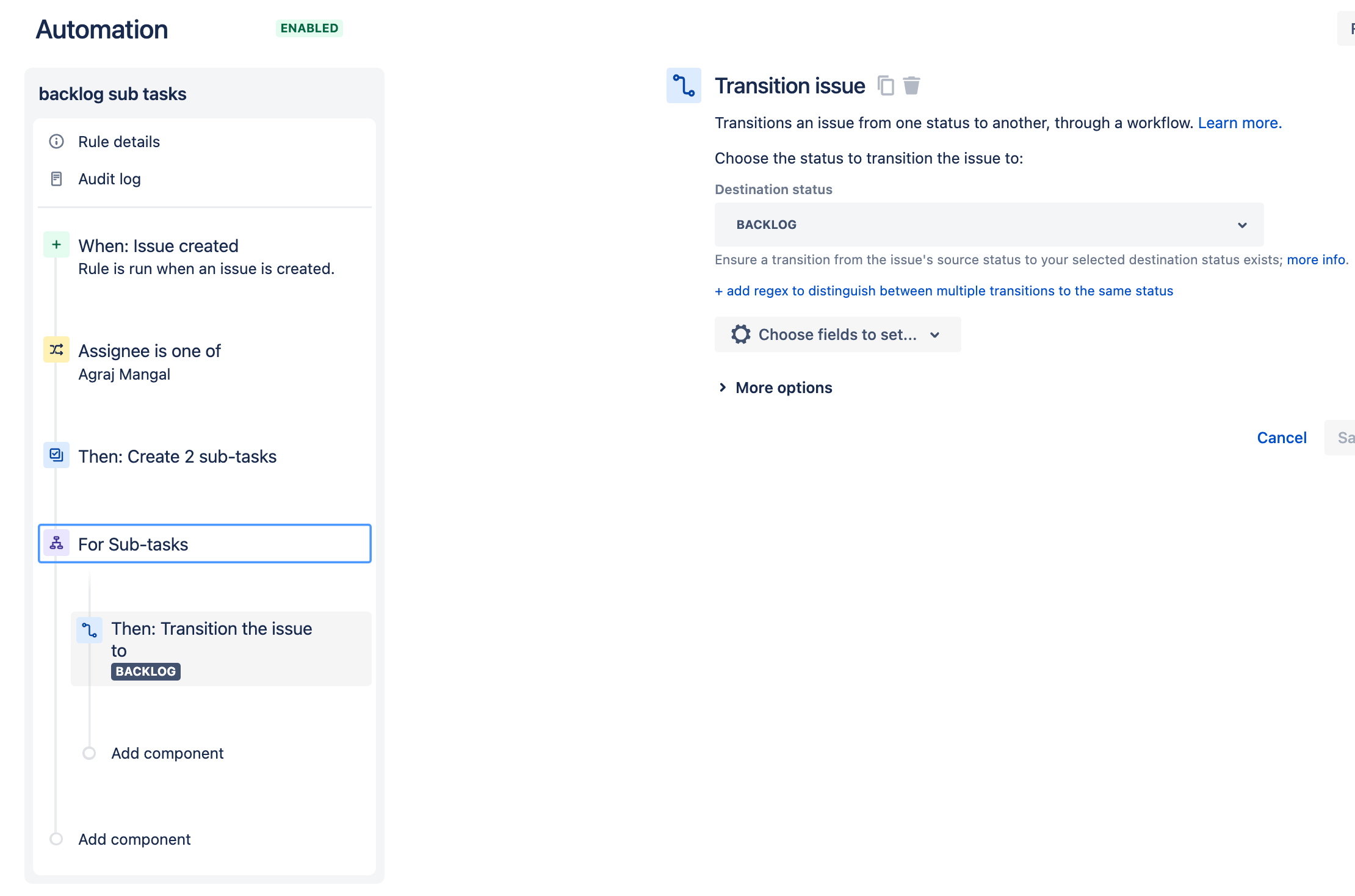Screen dimensions: 1355x896
Task: Click the Cancel button
Action: tap(1282, 437)
